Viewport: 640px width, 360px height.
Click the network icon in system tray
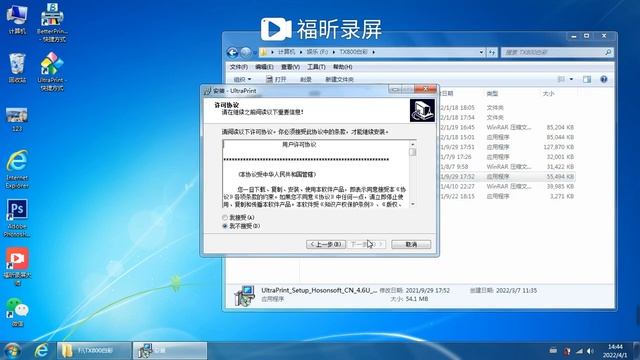click(x=579, y=351)
